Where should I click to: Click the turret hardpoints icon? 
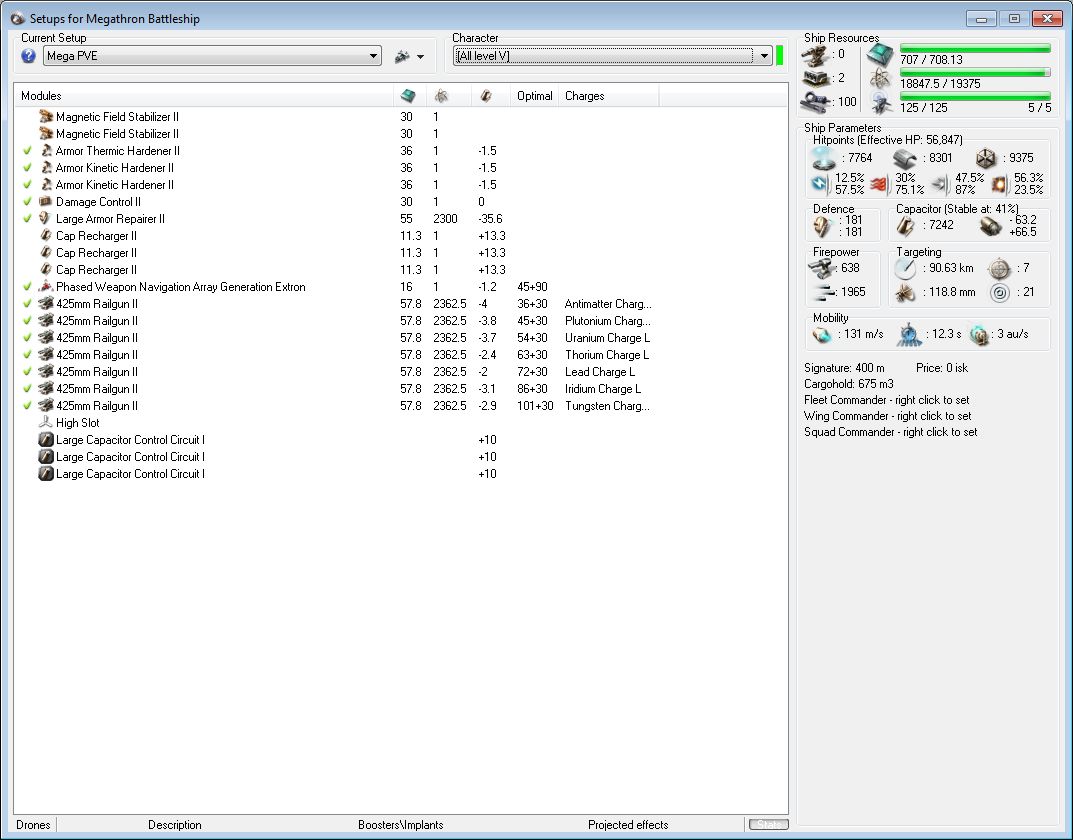pos(816,55)
